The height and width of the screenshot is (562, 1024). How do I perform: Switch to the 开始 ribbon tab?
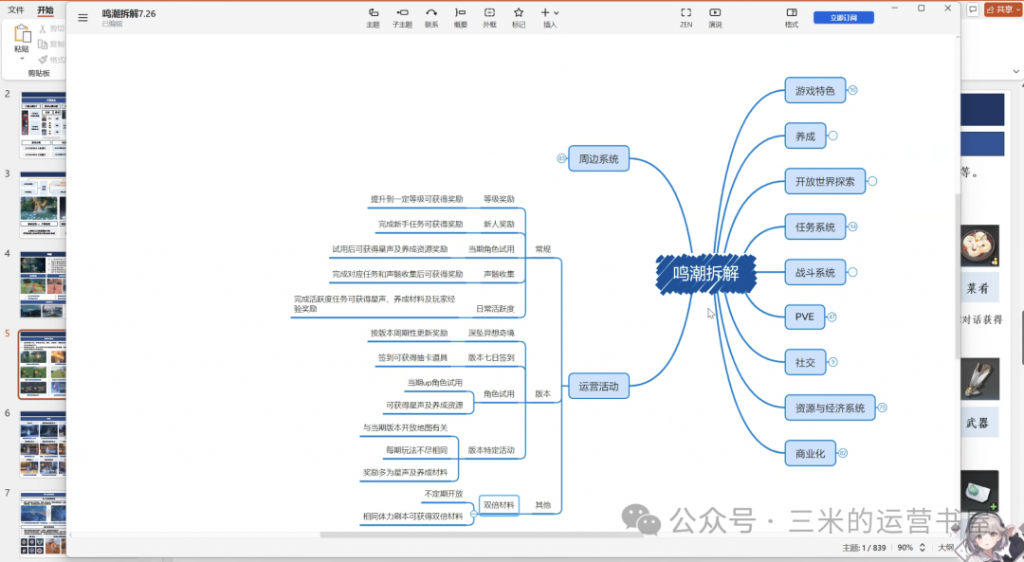click(x=45, y=10)
